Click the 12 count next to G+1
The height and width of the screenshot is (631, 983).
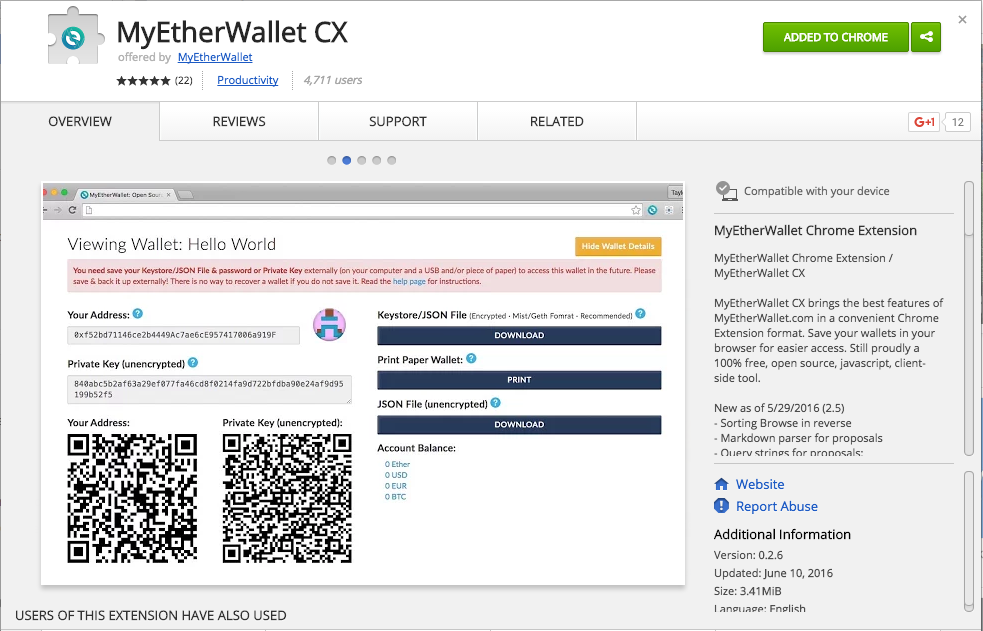pos(958,122)
